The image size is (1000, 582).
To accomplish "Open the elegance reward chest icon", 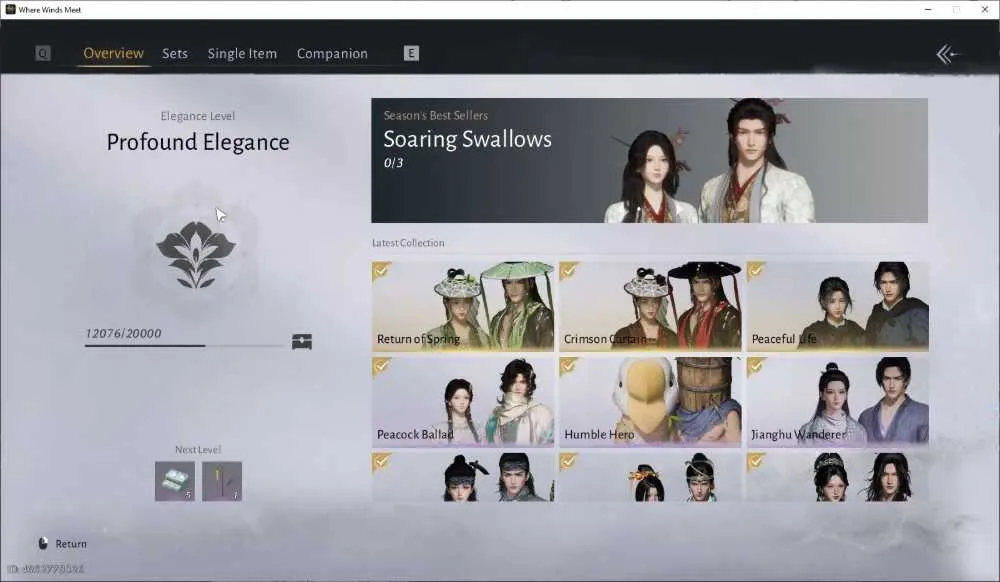I will pos(302,341).
